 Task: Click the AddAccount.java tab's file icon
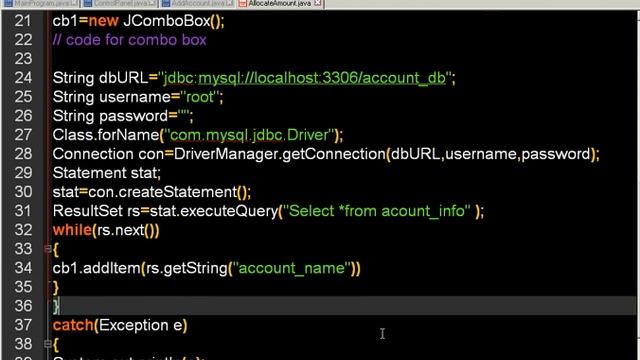166,3
